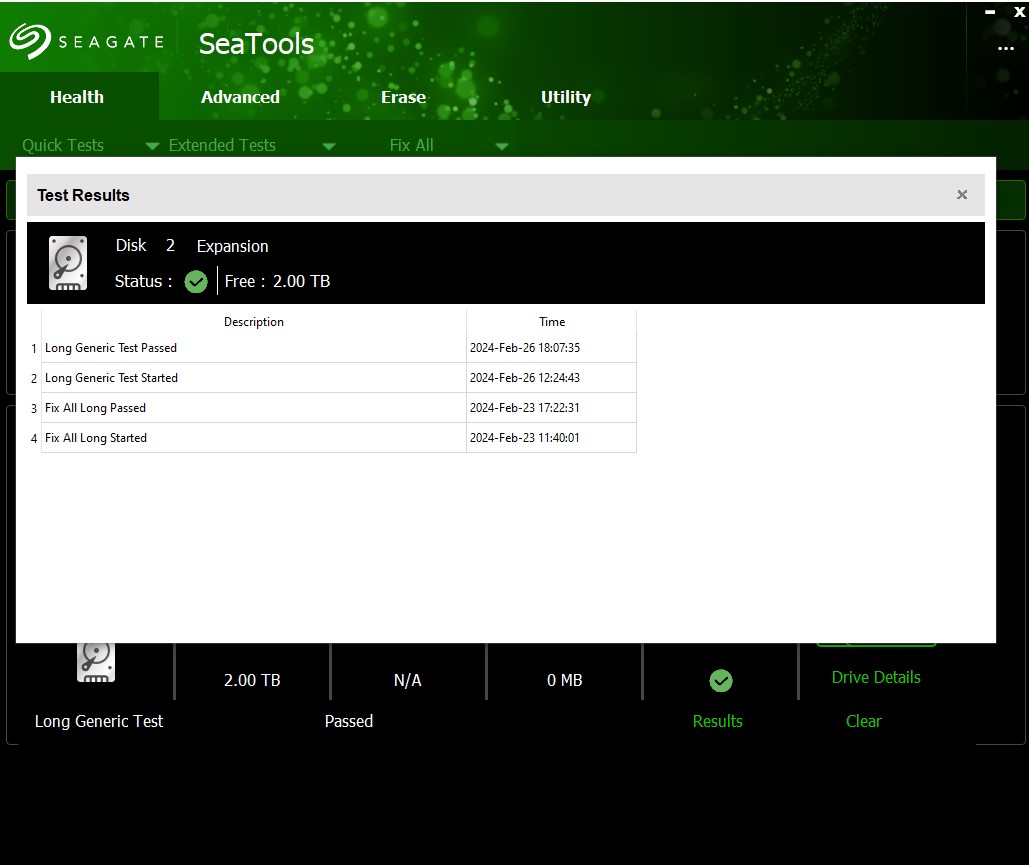Image resolution: width=1029 pixels, height=865 pixels.
Task: Close the Test Results dialog
Action: [962, 195]
